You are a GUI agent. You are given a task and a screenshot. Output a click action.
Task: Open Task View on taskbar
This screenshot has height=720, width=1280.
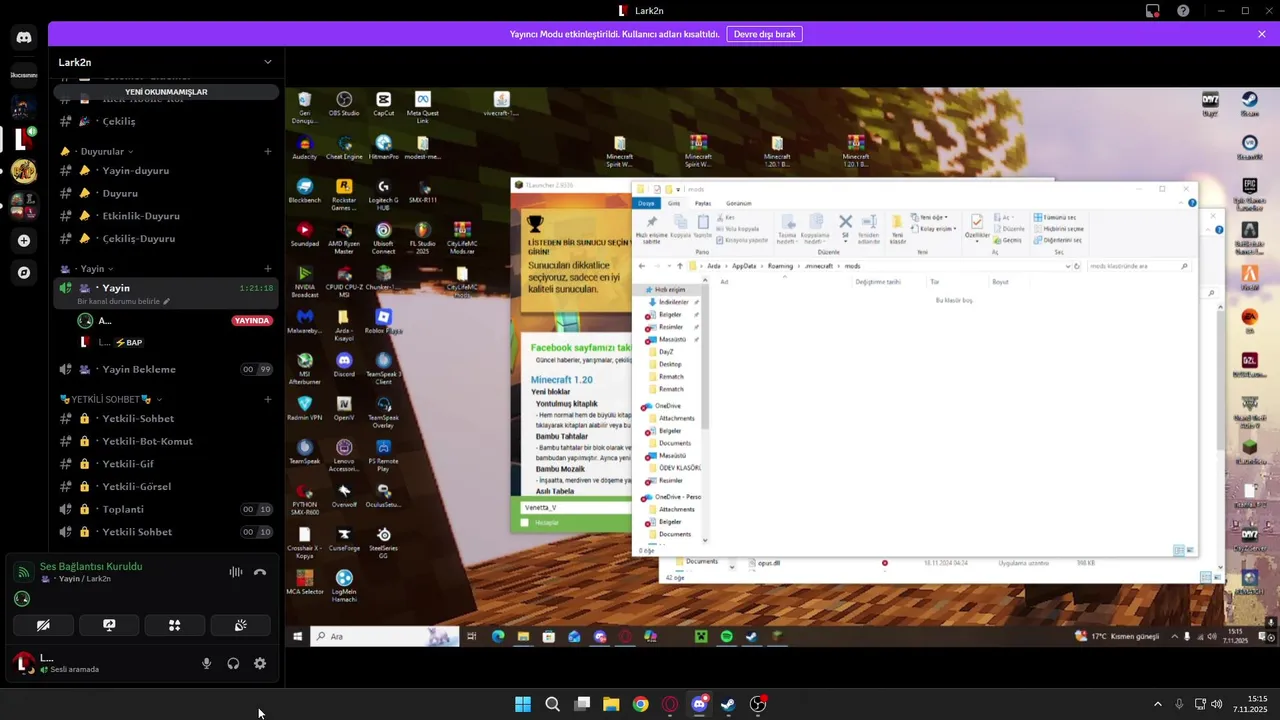coord(582,704)
